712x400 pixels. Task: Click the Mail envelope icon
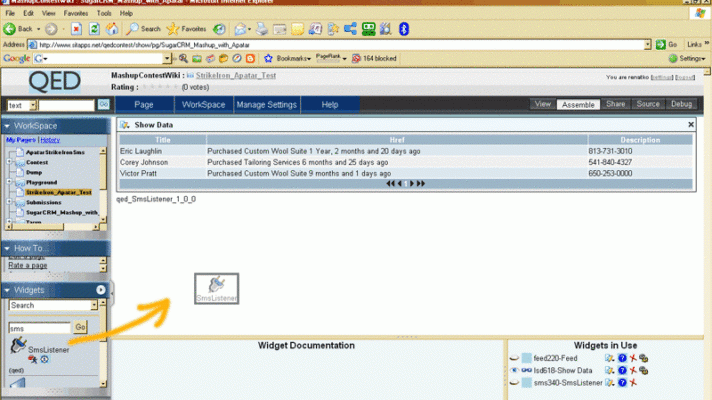(x=240, y=29)
